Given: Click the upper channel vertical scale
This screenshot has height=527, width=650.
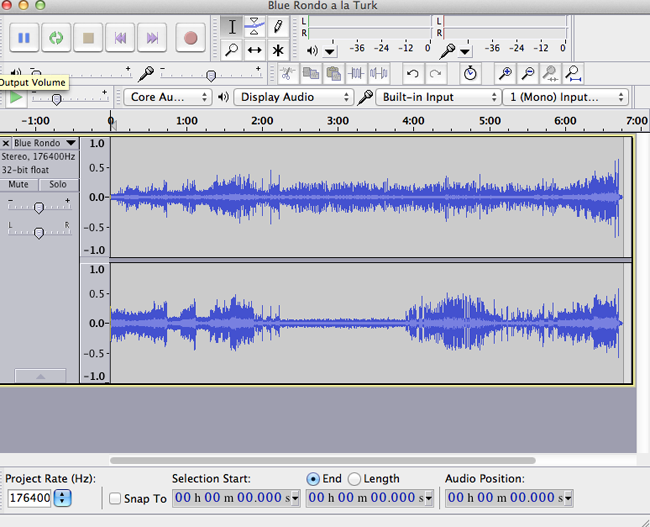Looking at the screenshot, I should click(x=95, y=197).
